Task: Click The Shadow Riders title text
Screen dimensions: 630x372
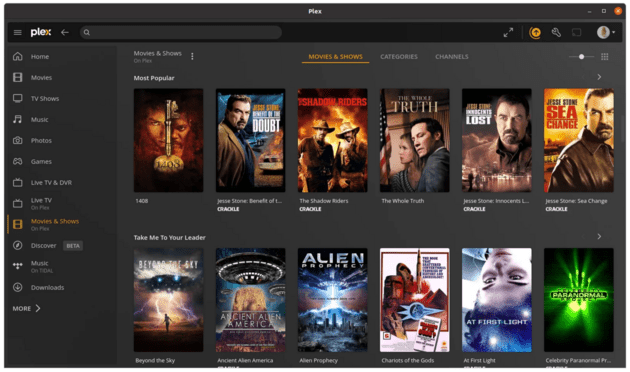Action: click(324, 201)
